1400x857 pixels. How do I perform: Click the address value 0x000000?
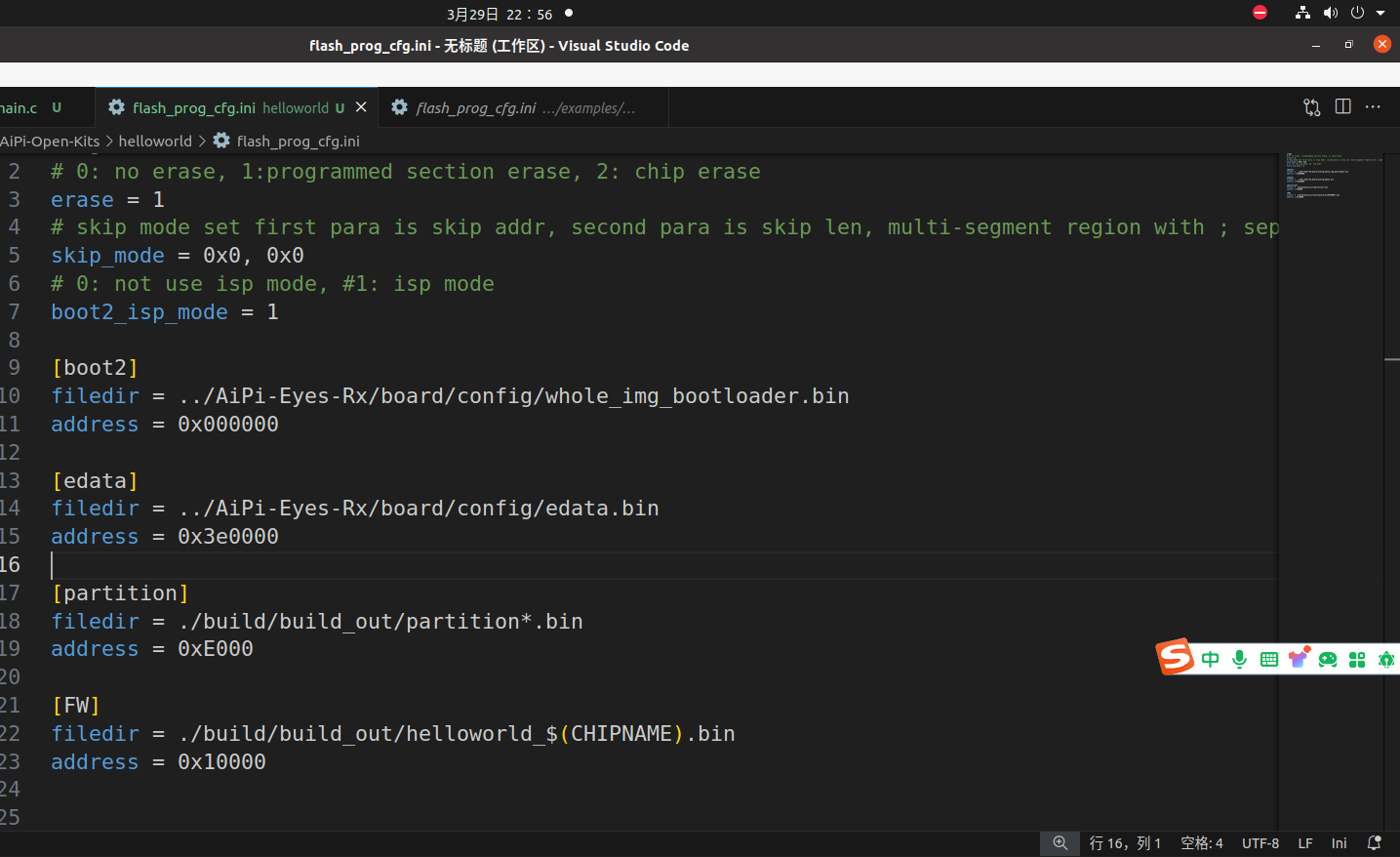[x=228, y=425]
